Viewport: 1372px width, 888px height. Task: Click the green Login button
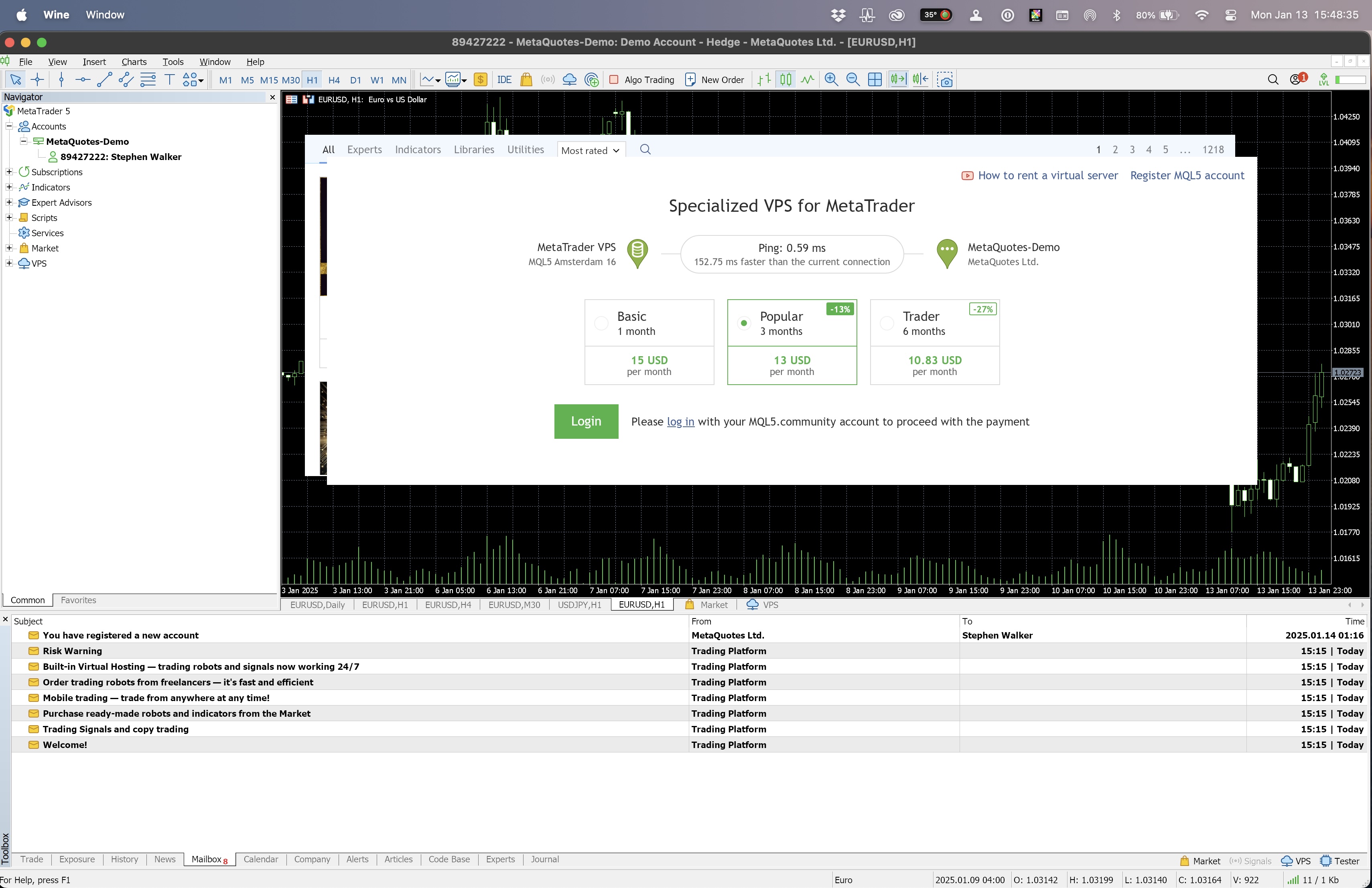click(x=586, y=421)
